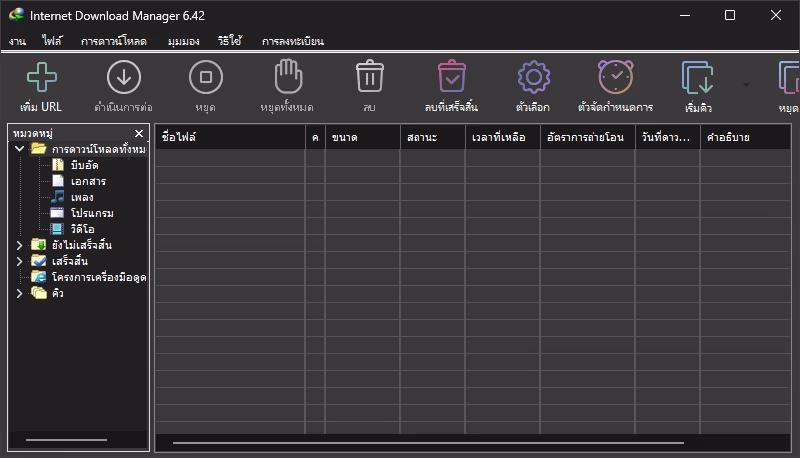The width and height of the screenshot is (800, 458).
Task: Expand the Queues (คิว) tree node
Action: (19, 293)
